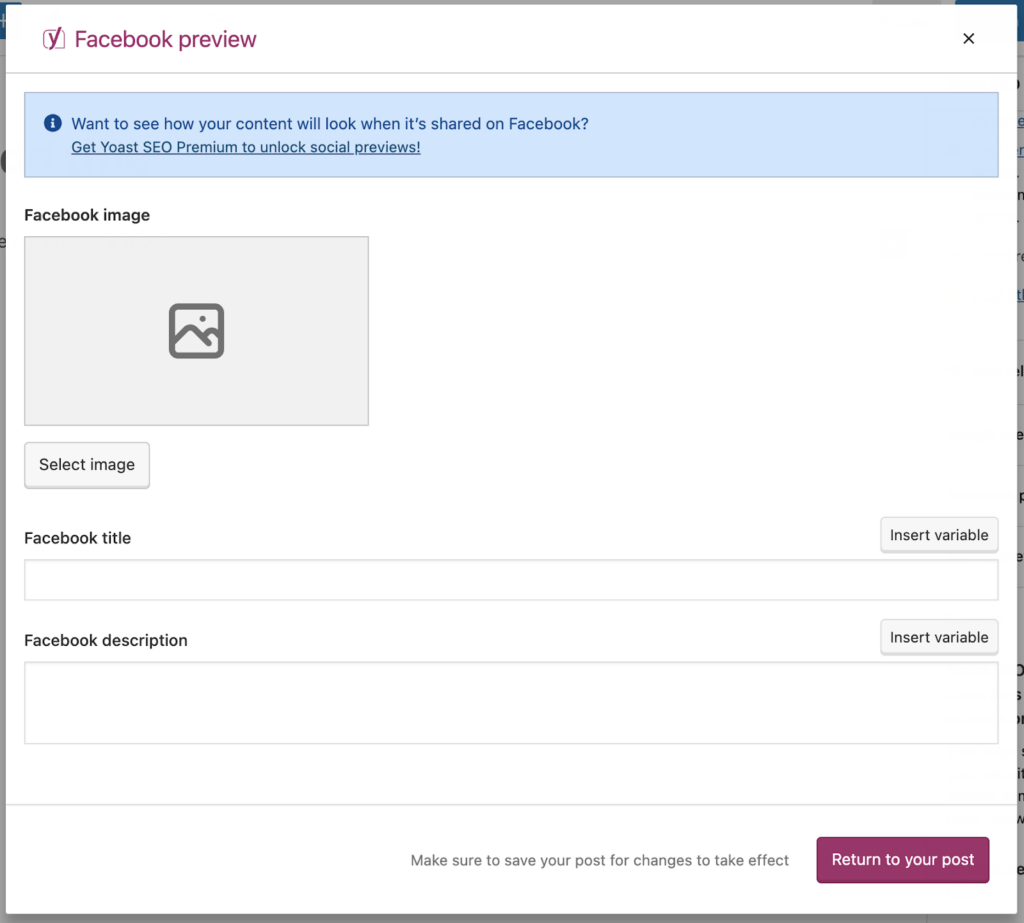1024x923 pixels.
Task: Click Return to your post button
Action: tap(903, 860)
